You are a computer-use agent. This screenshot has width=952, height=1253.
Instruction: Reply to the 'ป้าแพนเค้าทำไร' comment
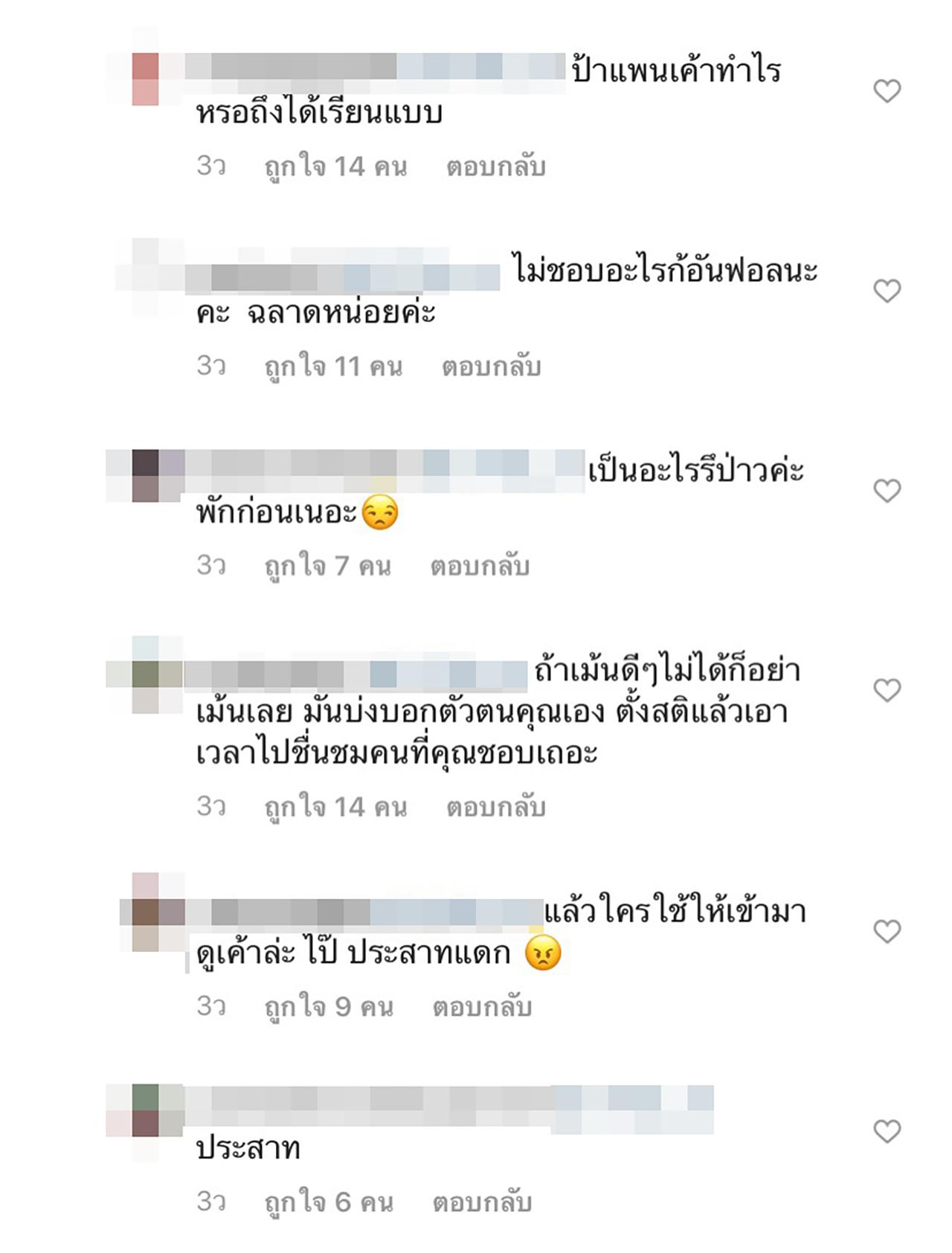(x=495, y=167)
